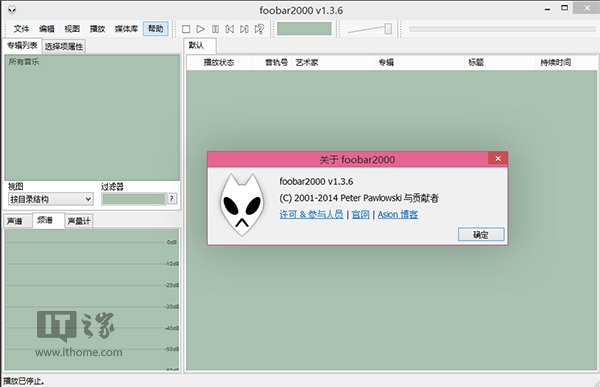Switch to the 选择项属性 tab
Viewport: 600px width, 387px height.
pos(64,47)
